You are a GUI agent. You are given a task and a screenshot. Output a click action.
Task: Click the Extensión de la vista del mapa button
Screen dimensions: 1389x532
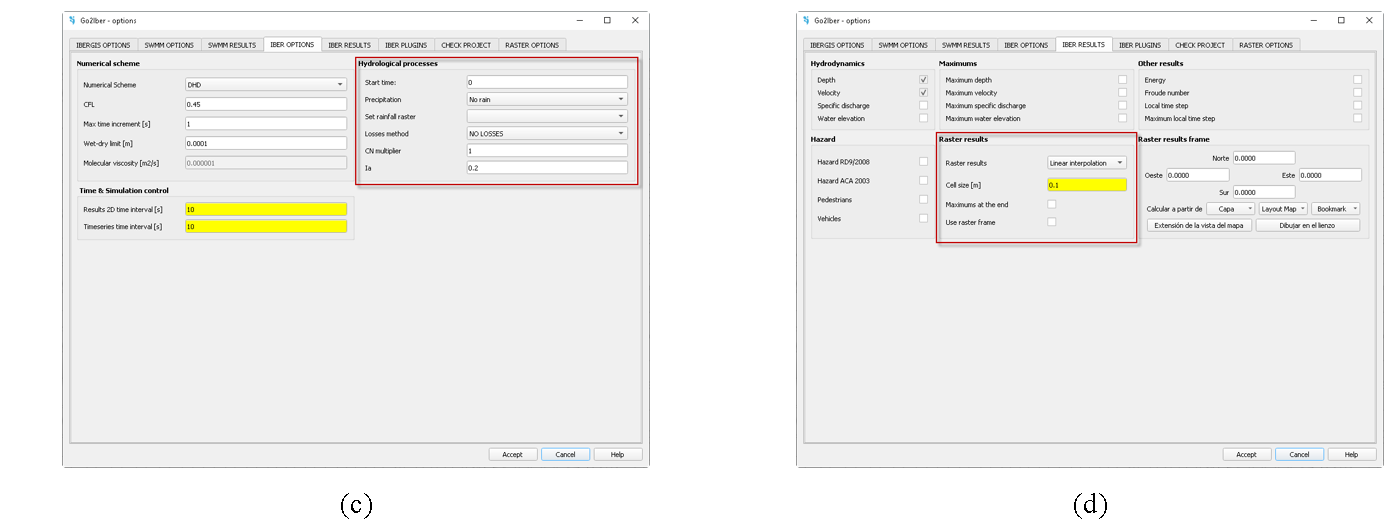[x=1199, y=226]
